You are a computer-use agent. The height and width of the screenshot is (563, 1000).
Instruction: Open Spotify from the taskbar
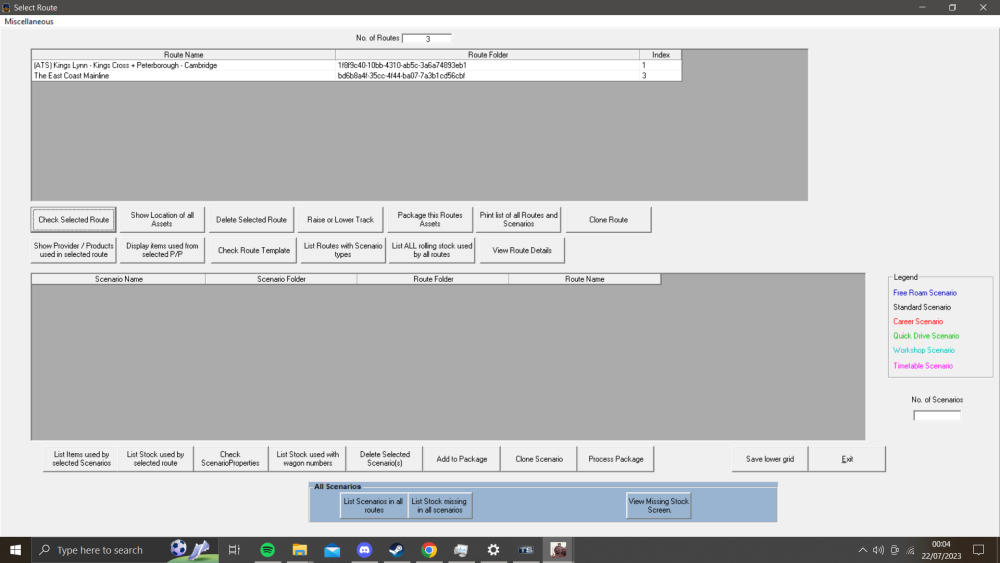tap(268, 550)
